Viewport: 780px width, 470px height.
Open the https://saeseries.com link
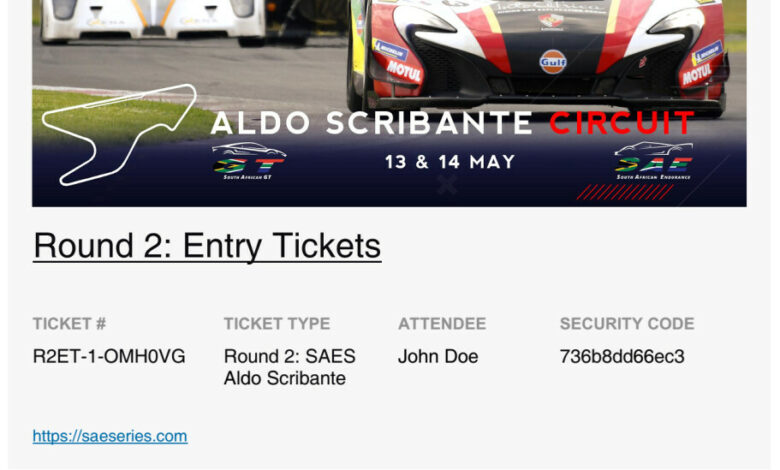110,436
